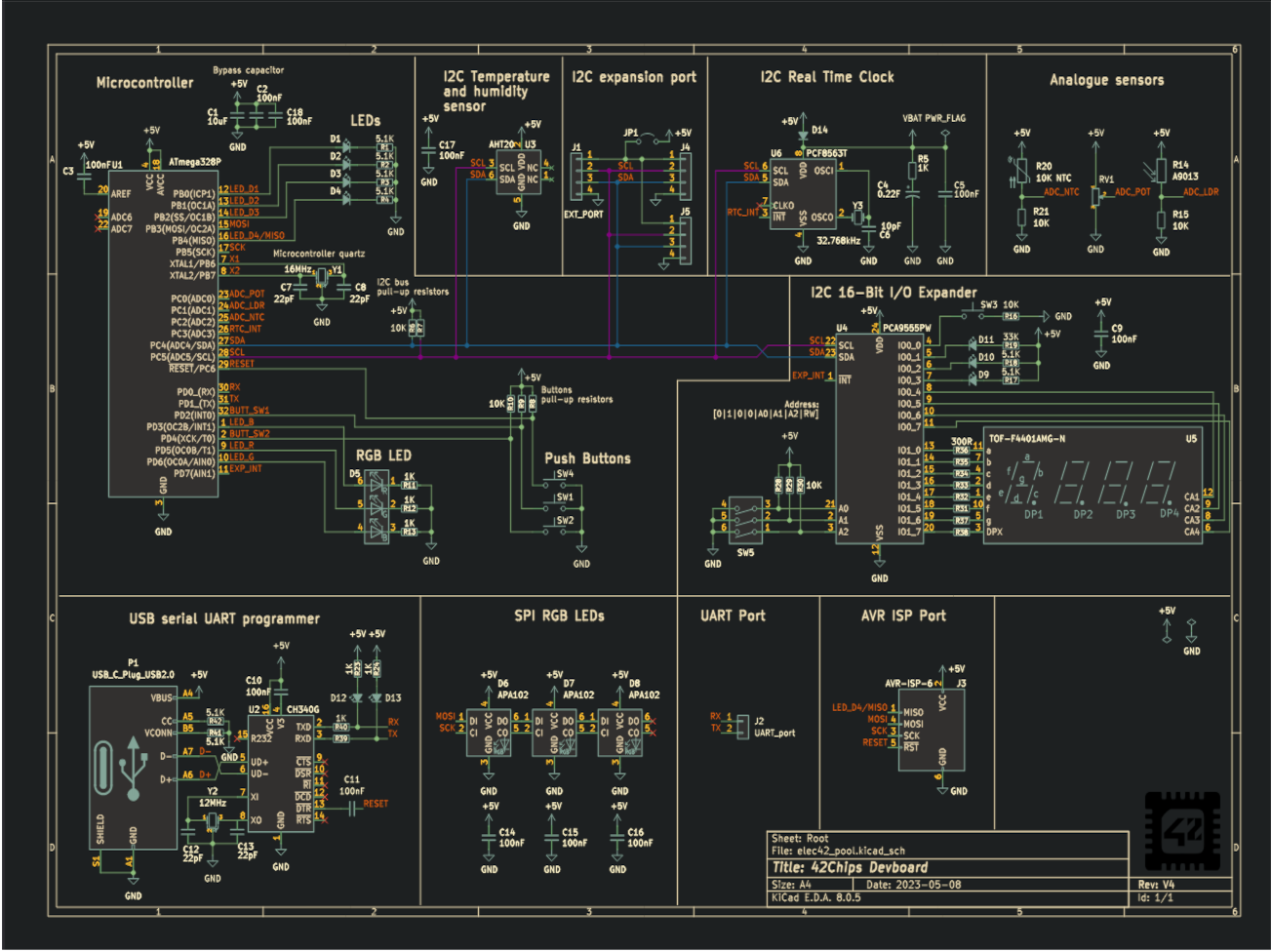Image resolution: width=1271 pixels, height=952 pixels.
Task: Select the APA102 LED symbol D6
Action: [x=489, y=733]
